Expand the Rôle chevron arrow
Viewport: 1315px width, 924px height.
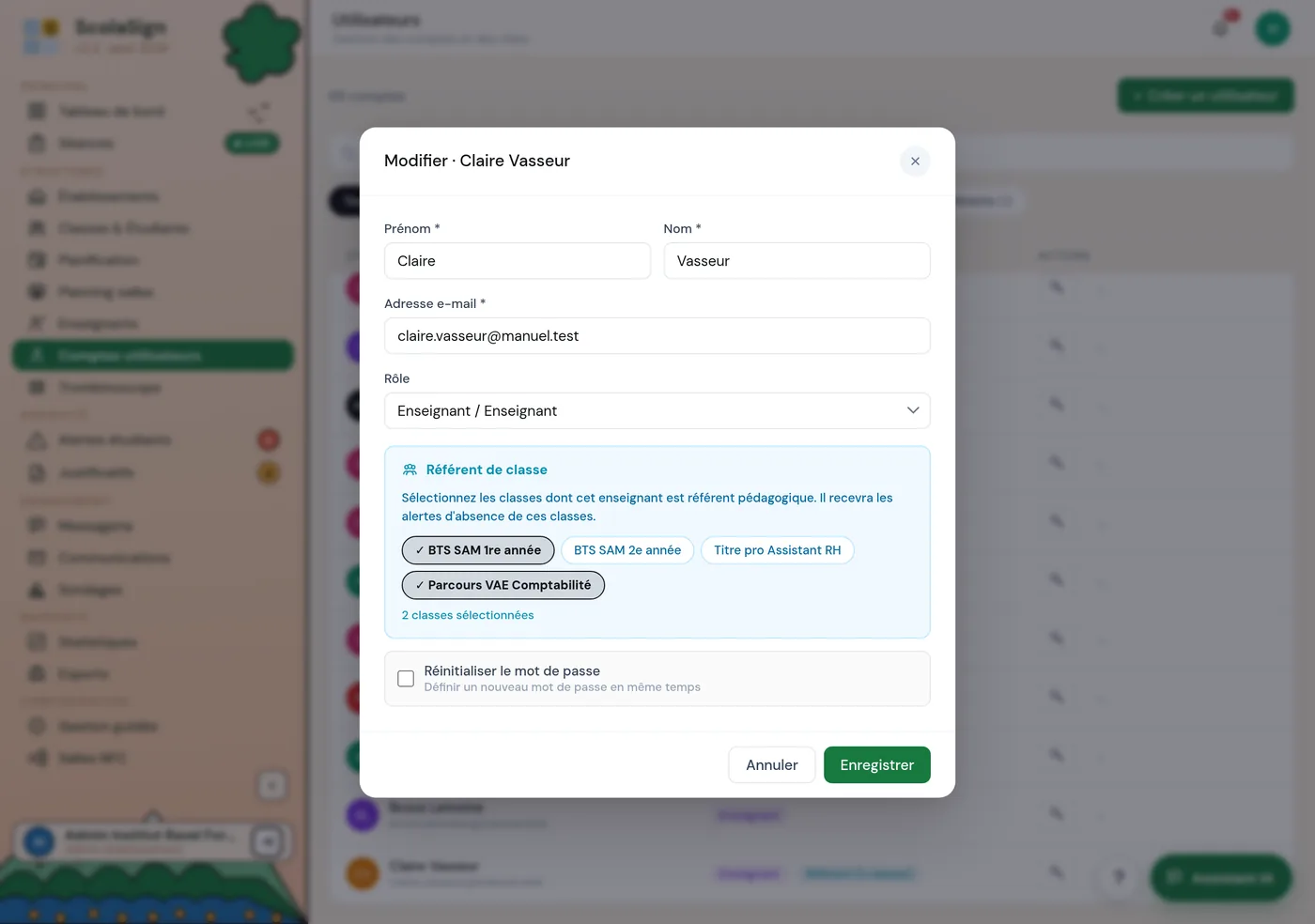click(913, 410)
